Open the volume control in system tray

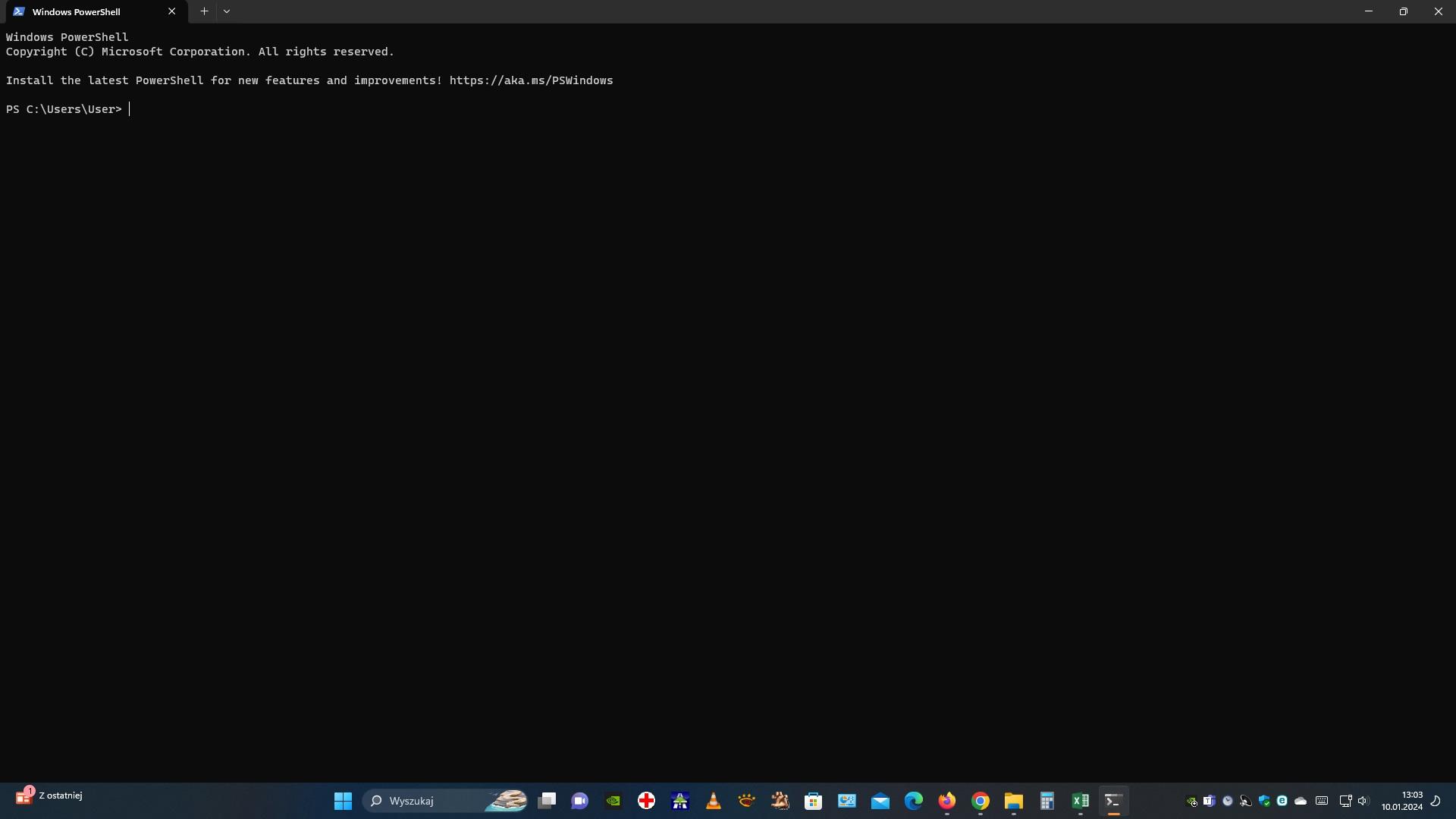coord(1363,801)
